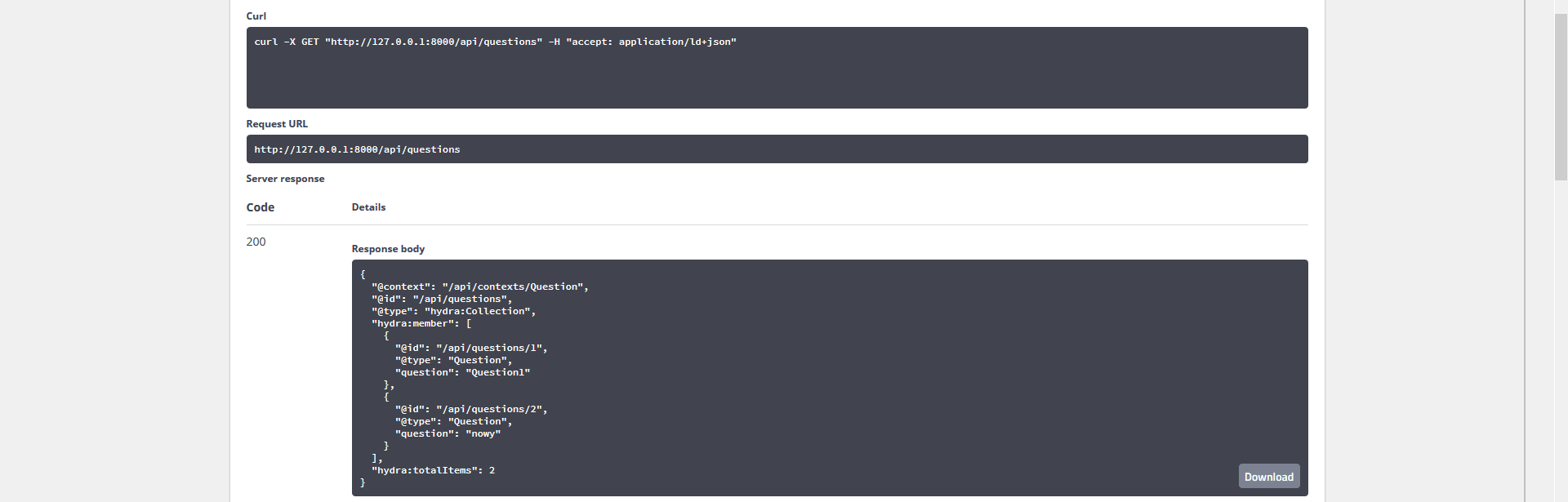Click the Request URL value http://127.0.0.1:8000/api/questions

357,149
